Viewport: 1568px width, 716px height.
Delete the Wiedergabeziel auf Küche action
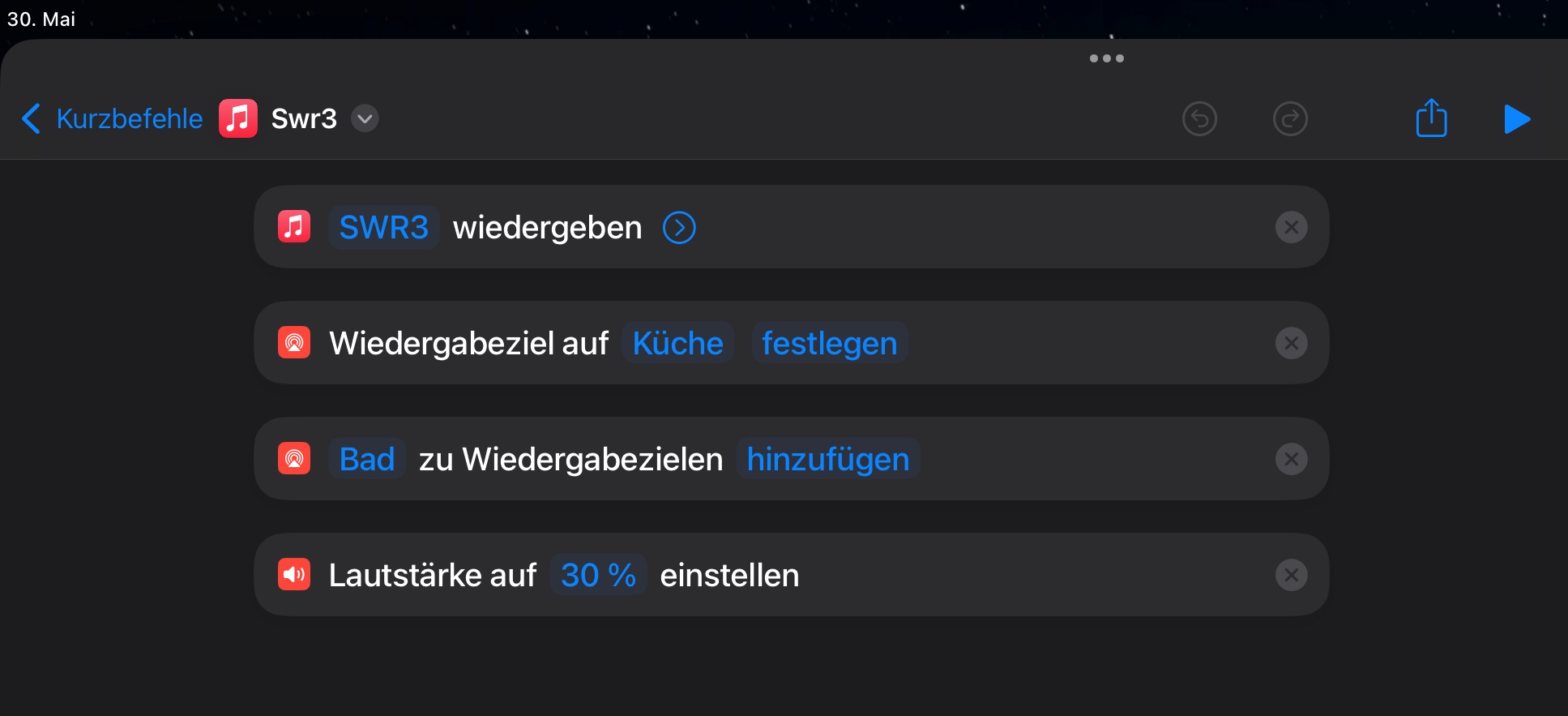1291,344
